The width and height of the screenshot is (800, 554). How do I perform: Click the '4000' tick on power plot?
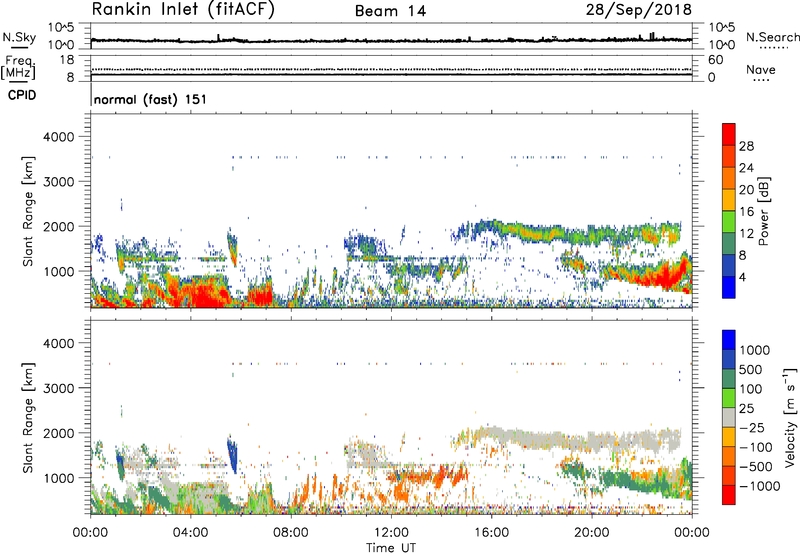(x=59, y=137)
